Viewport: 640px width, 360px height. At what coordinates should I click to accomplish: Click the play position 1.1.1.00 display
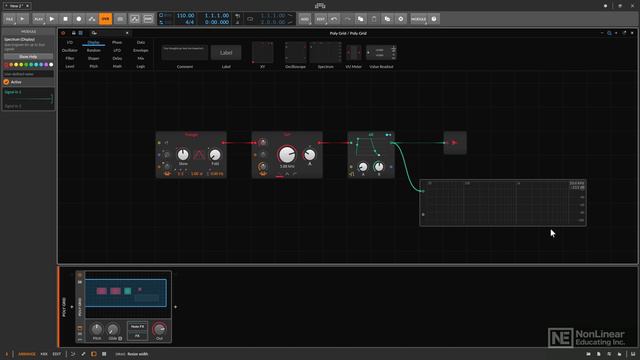[217, 16]
